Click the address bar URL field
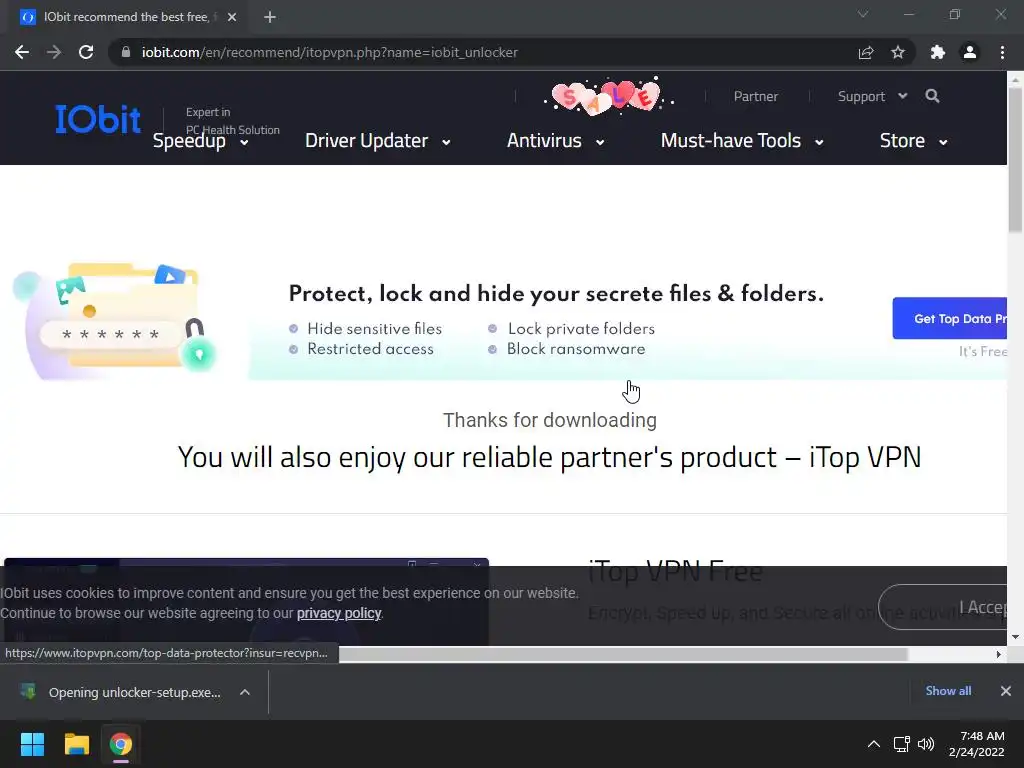 click(330, 52)
